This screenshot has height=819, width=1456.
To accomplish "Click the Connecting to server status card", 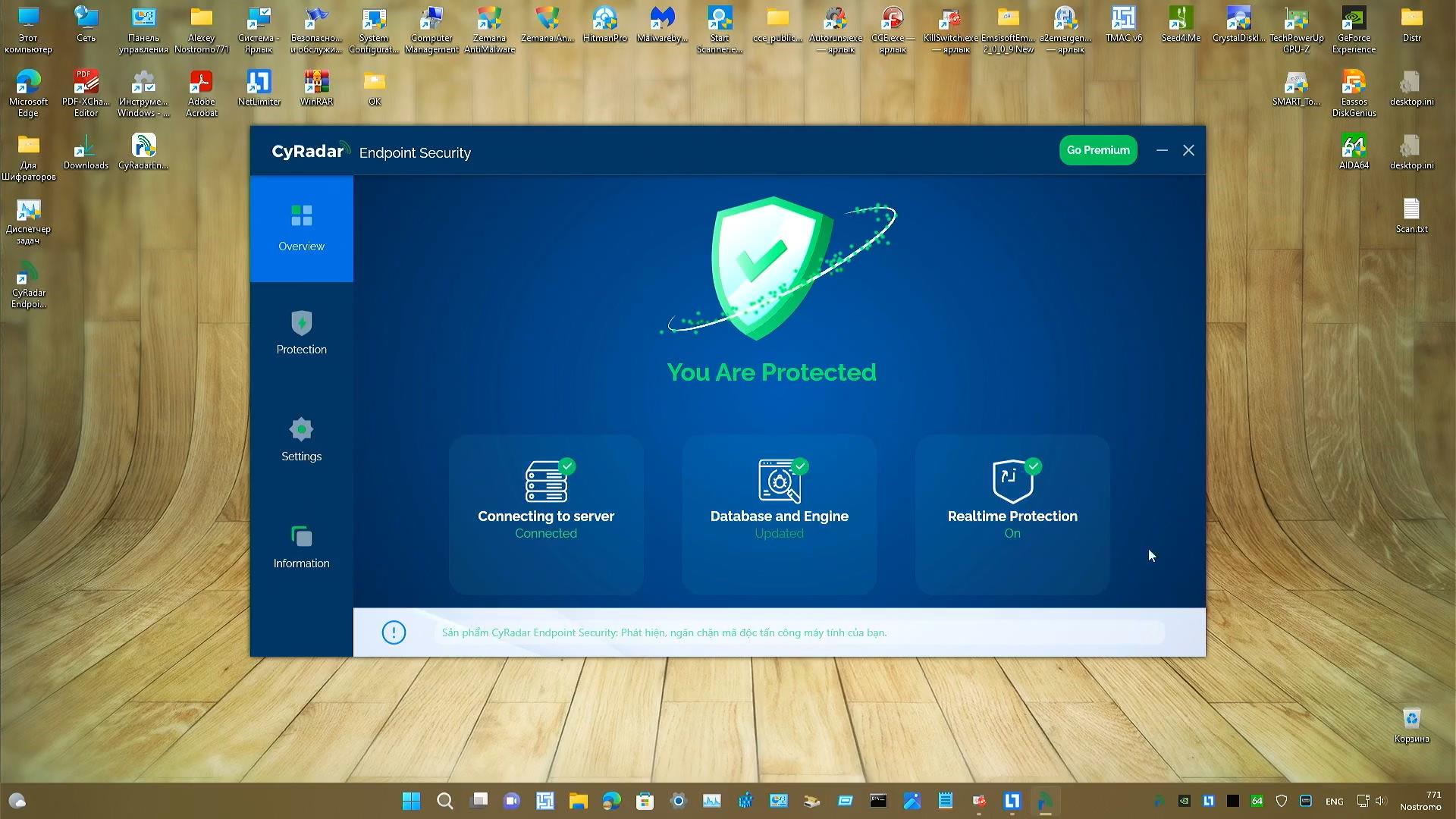I will click(546, 514).
